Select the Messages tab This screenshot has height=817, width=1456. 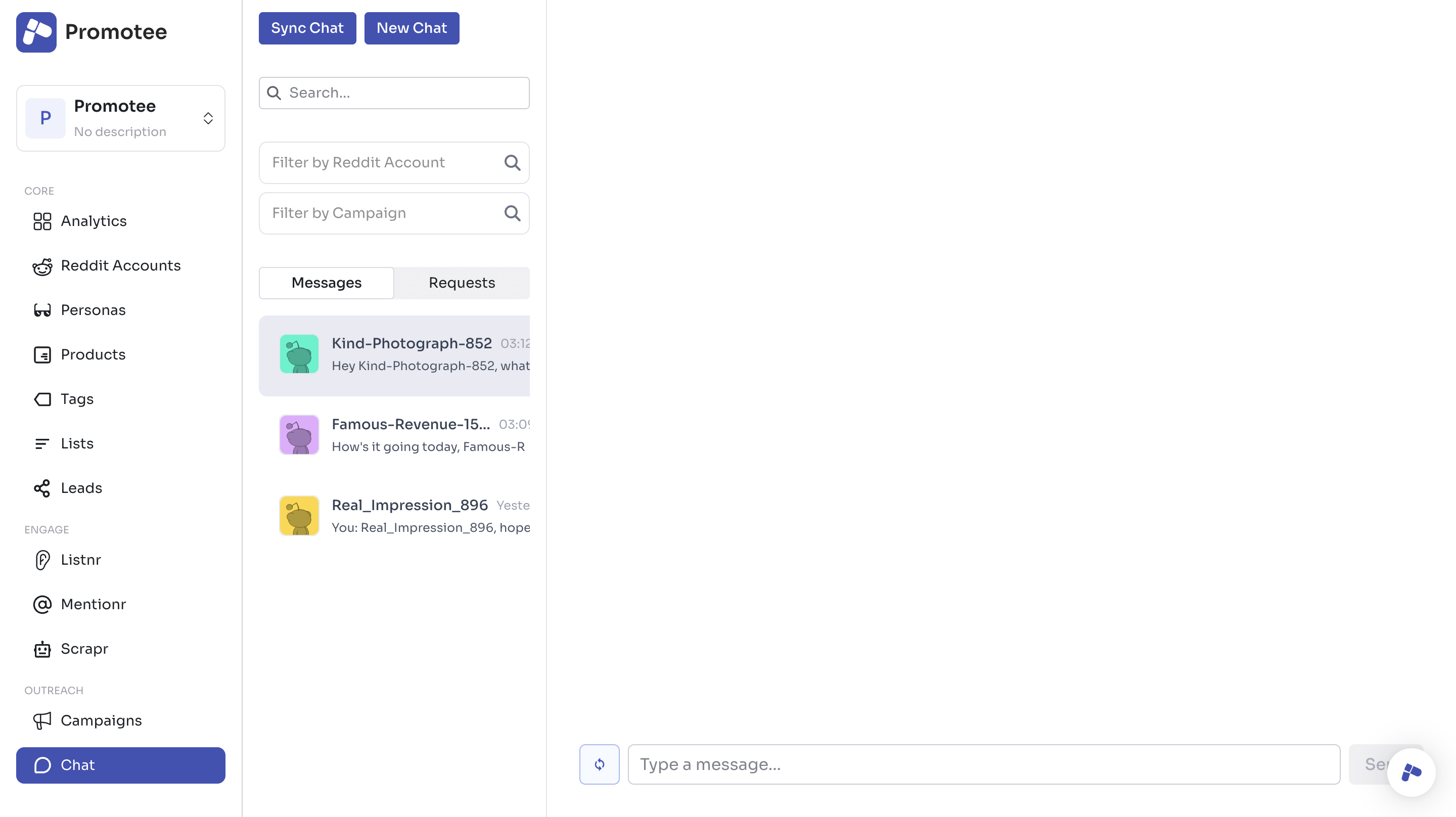tap(326, 283)
